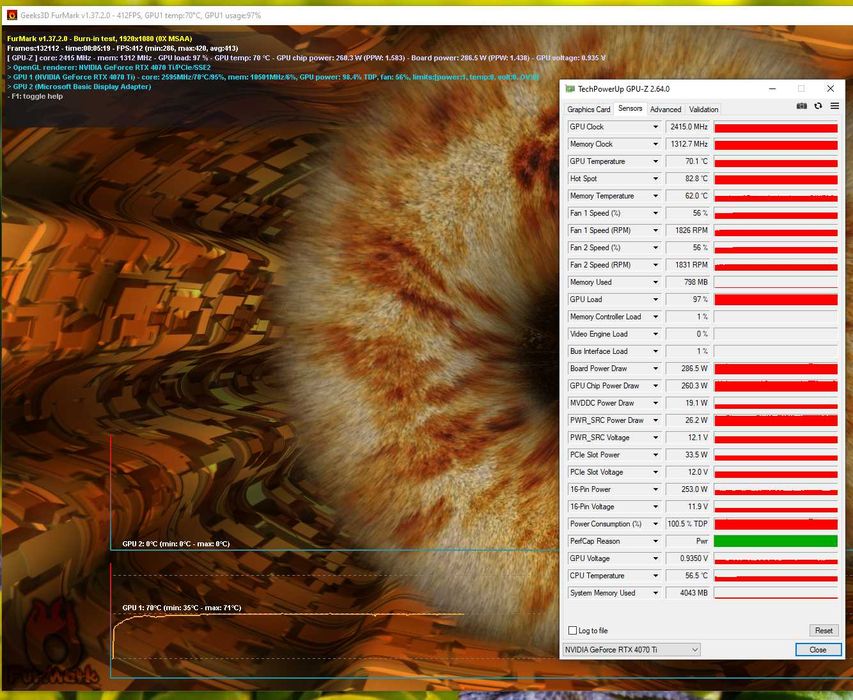This screenshot has width=853, height=700.
Task: Switch to the Graphics Card tab
Action: coord(589,109)
